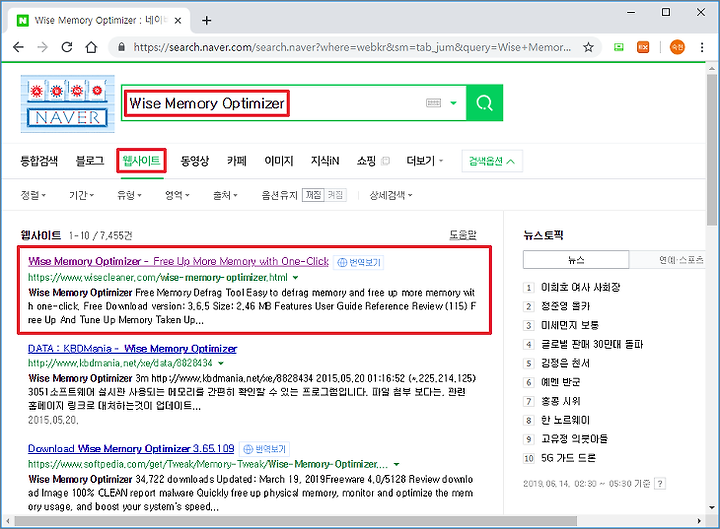This screenshot has width=720, height=529.
Task: Switch to the 웹사이트 tab
Action: tap(141, 161)
